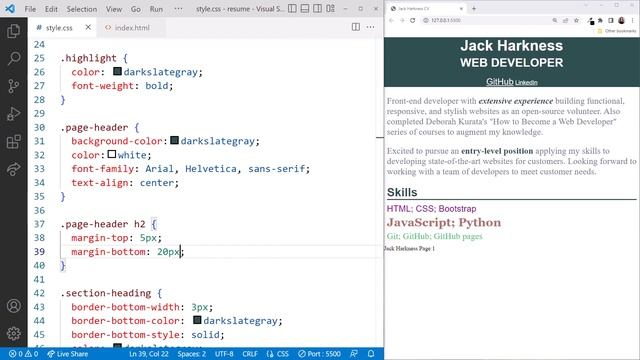Click the .section-heading selector on line 42
Image resolution: width=640 pixels, height=360 pixels.
[x=106, y=293]
